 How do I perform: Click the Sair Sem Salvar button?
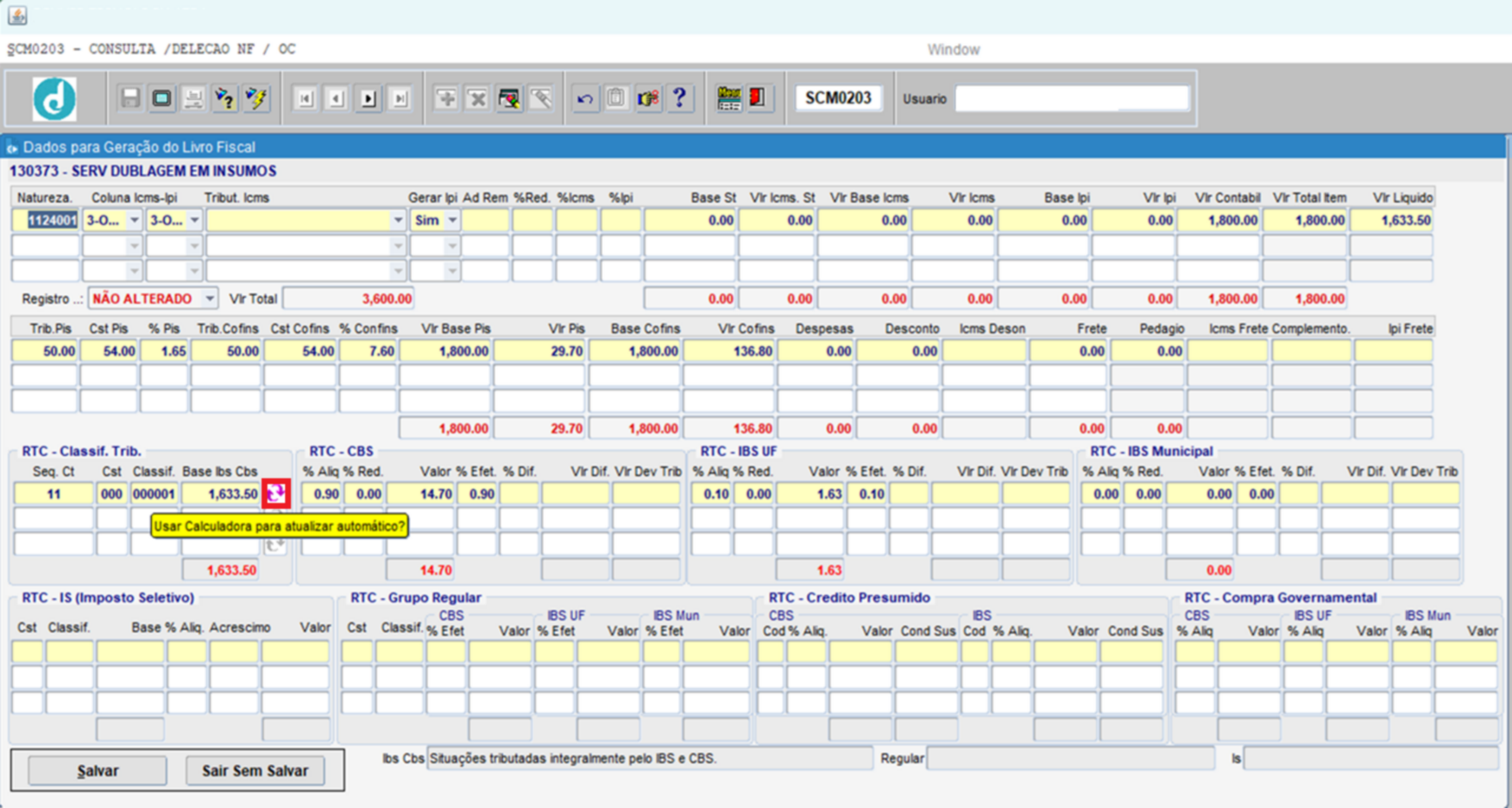(255, 770)
